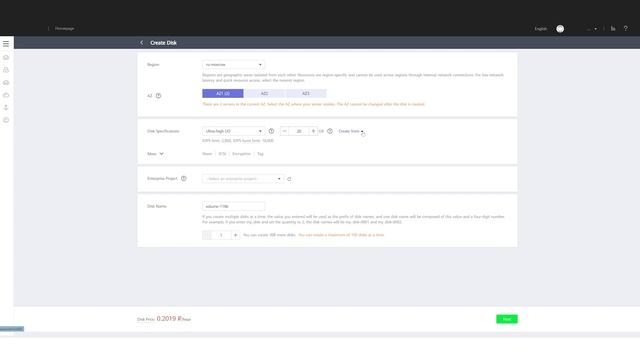Screen dimensions: 640x360
Task: Go back using the arrow beside Create Disk
Action: click(x=142, y=42)
